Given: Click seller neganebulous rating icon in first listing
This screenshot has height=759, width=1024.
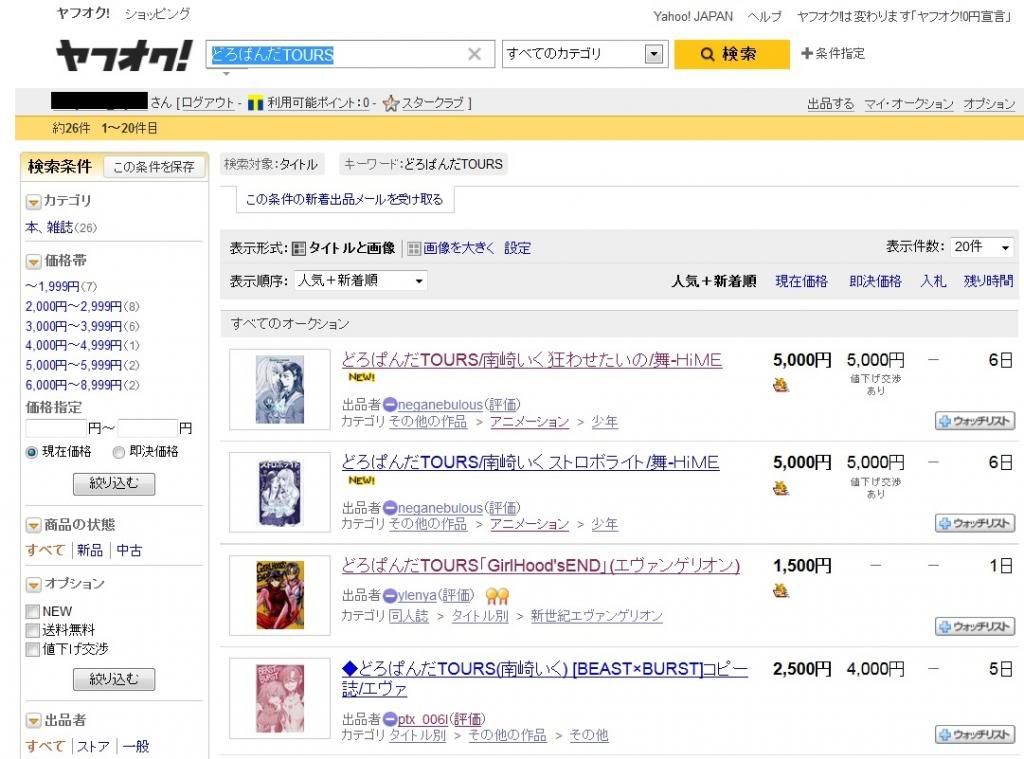Looking at the screenshot, I should click(x=390, y=405).
